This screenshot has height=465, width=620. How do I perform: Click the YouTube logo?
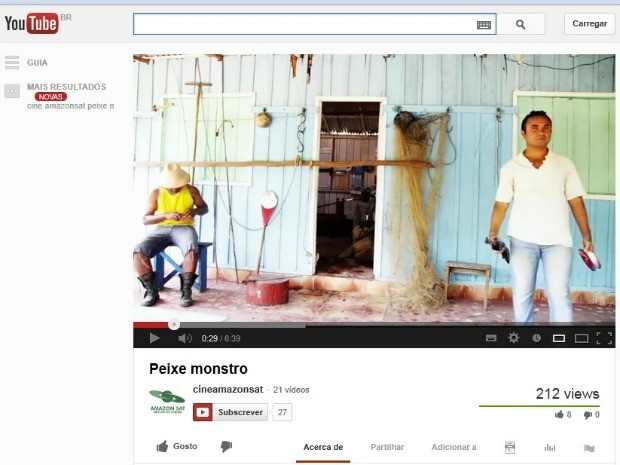point(31,23)
